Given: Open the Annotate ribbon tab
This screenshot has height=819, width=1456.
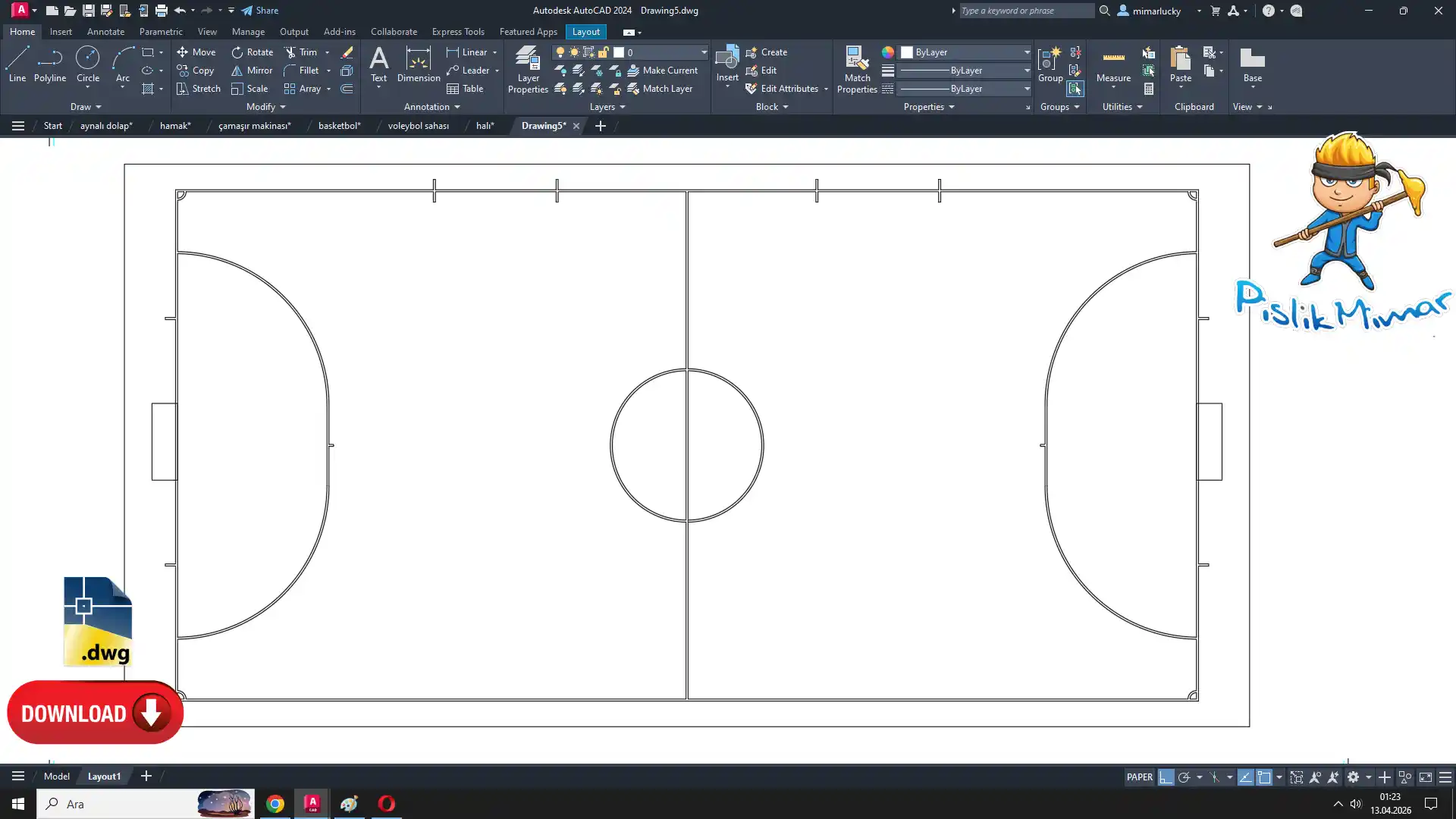Looking at the screenshot, I should (x=105, y=32).
